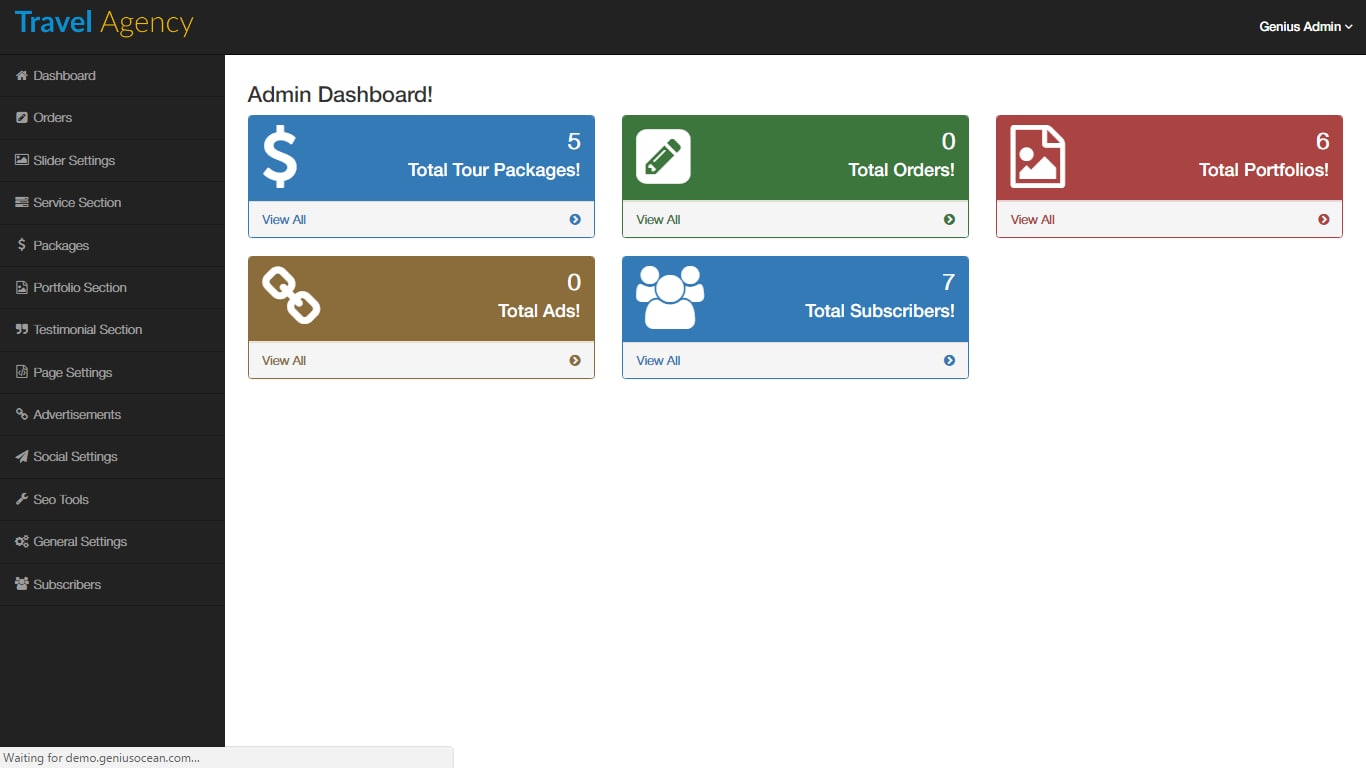
Task: Select the wrench icon for Seo Tools
Action: click(x=20, y=499)
